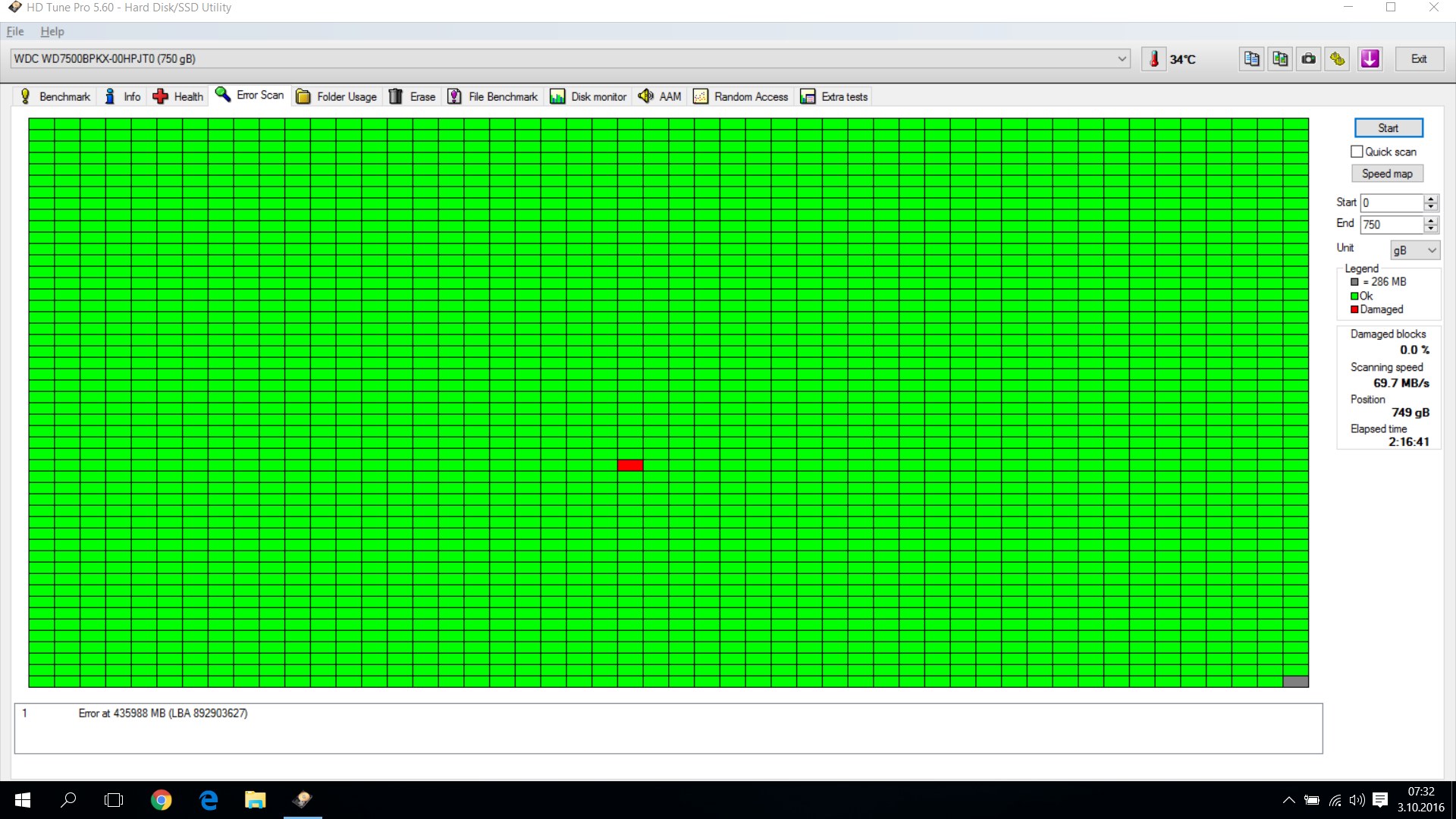Increase the Start value with up arrow
Viewport: 1456px width, 819px height.
1431,199
